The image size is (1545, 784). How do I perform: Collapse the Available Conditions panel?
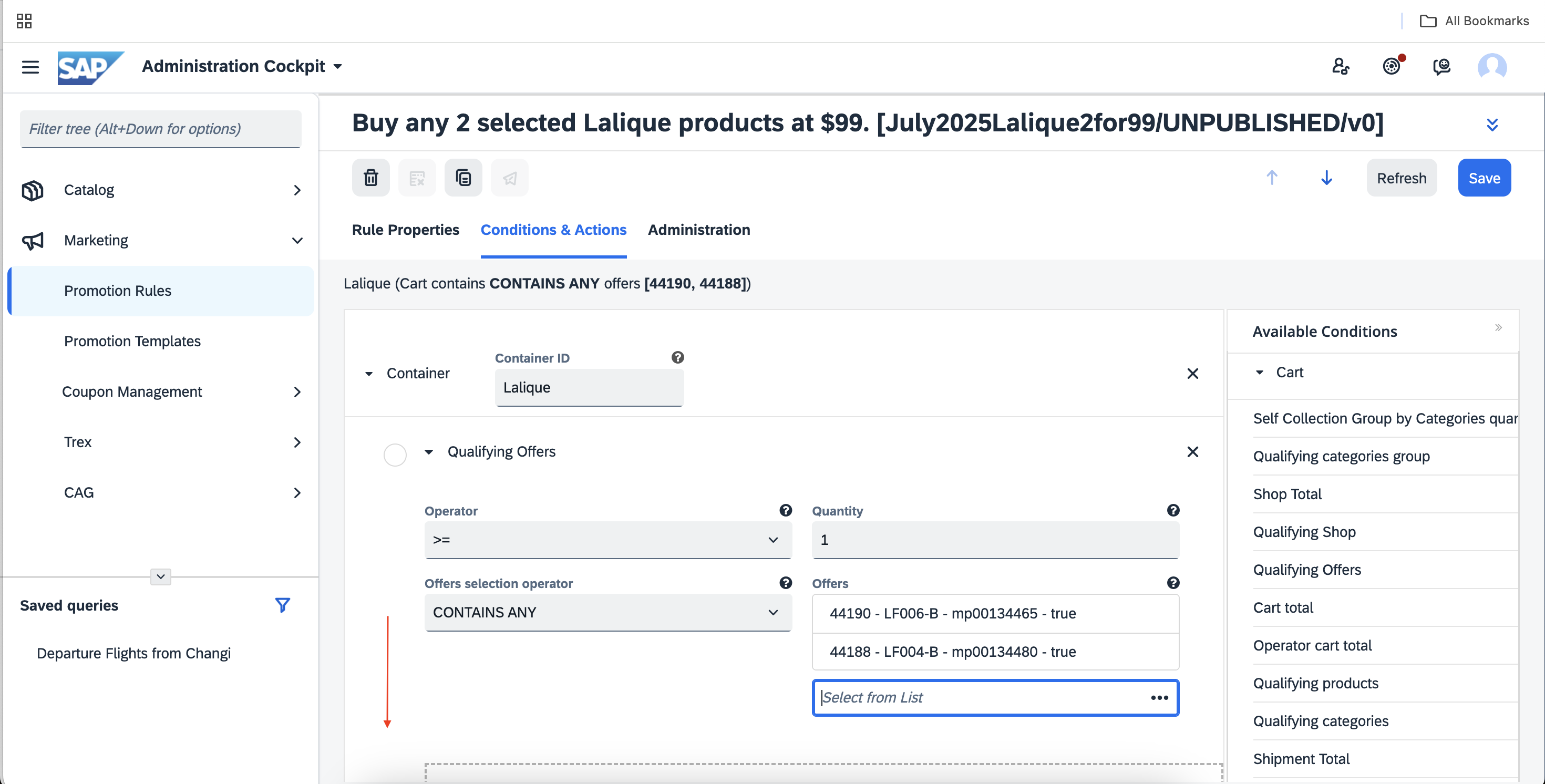click(1498, 327)
